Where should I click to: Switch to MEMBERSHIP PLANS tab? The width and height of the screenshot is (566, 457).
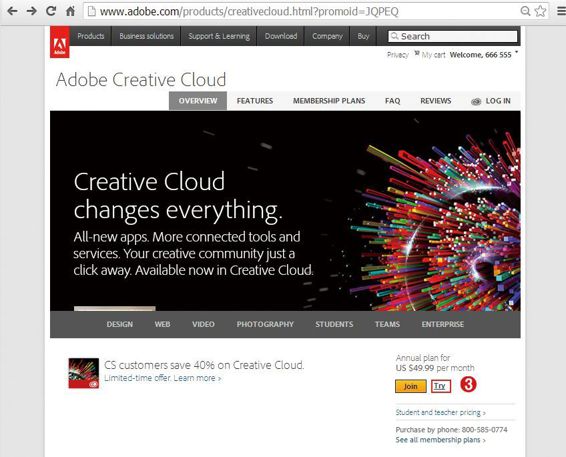pos(329,101)
